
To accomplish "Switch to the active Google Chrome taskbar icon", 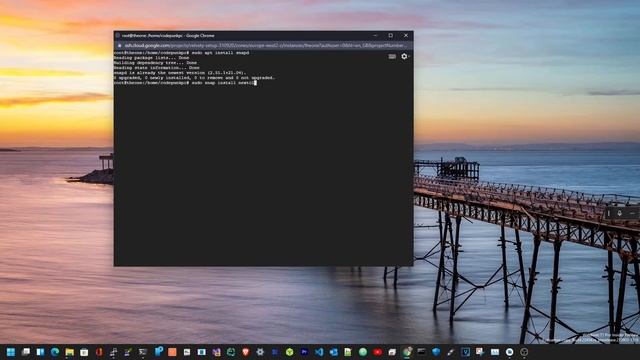I will coord(407,352).
